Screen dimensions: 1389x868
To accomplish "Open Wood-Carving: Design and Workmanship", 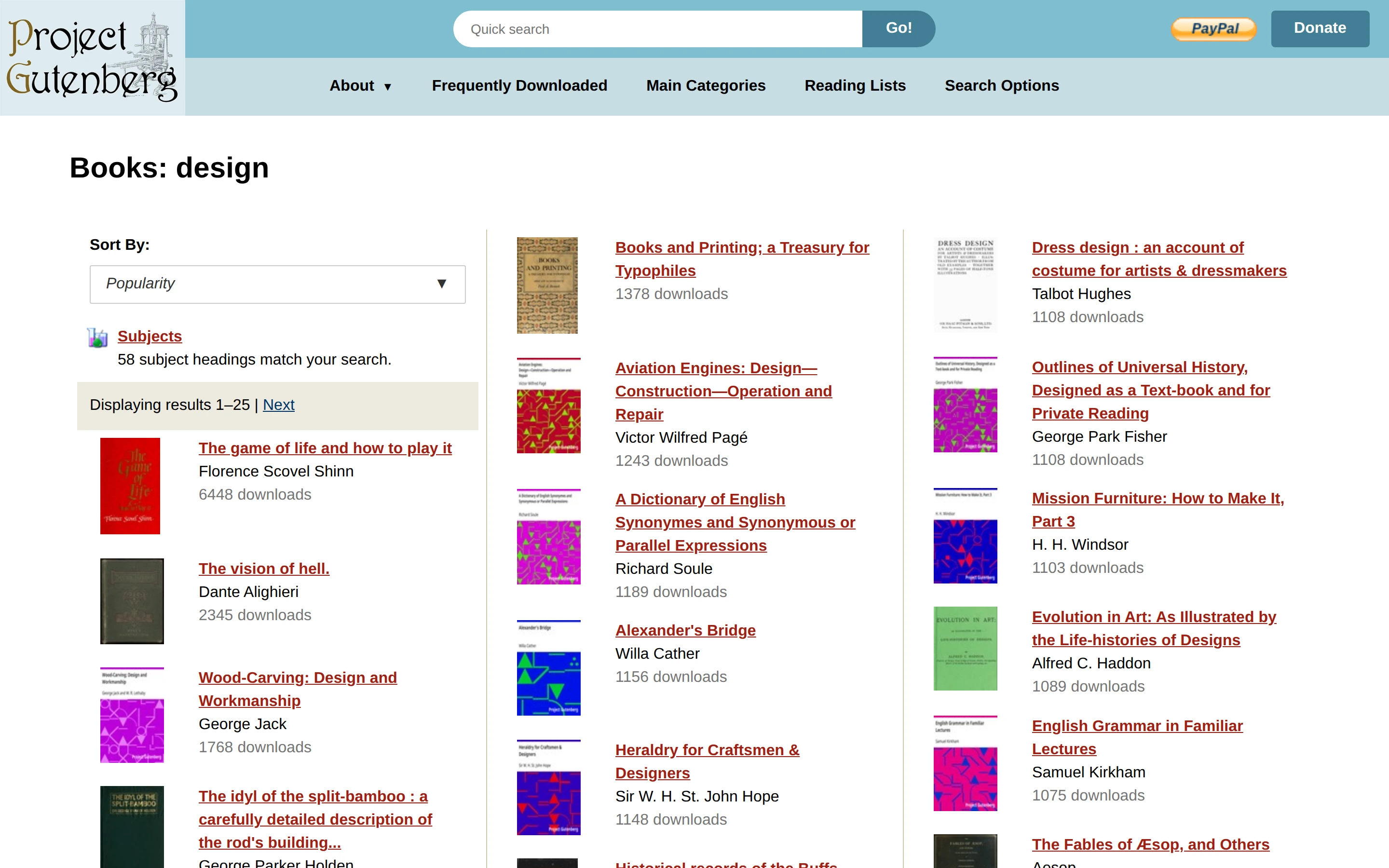I will click(297, 689).
